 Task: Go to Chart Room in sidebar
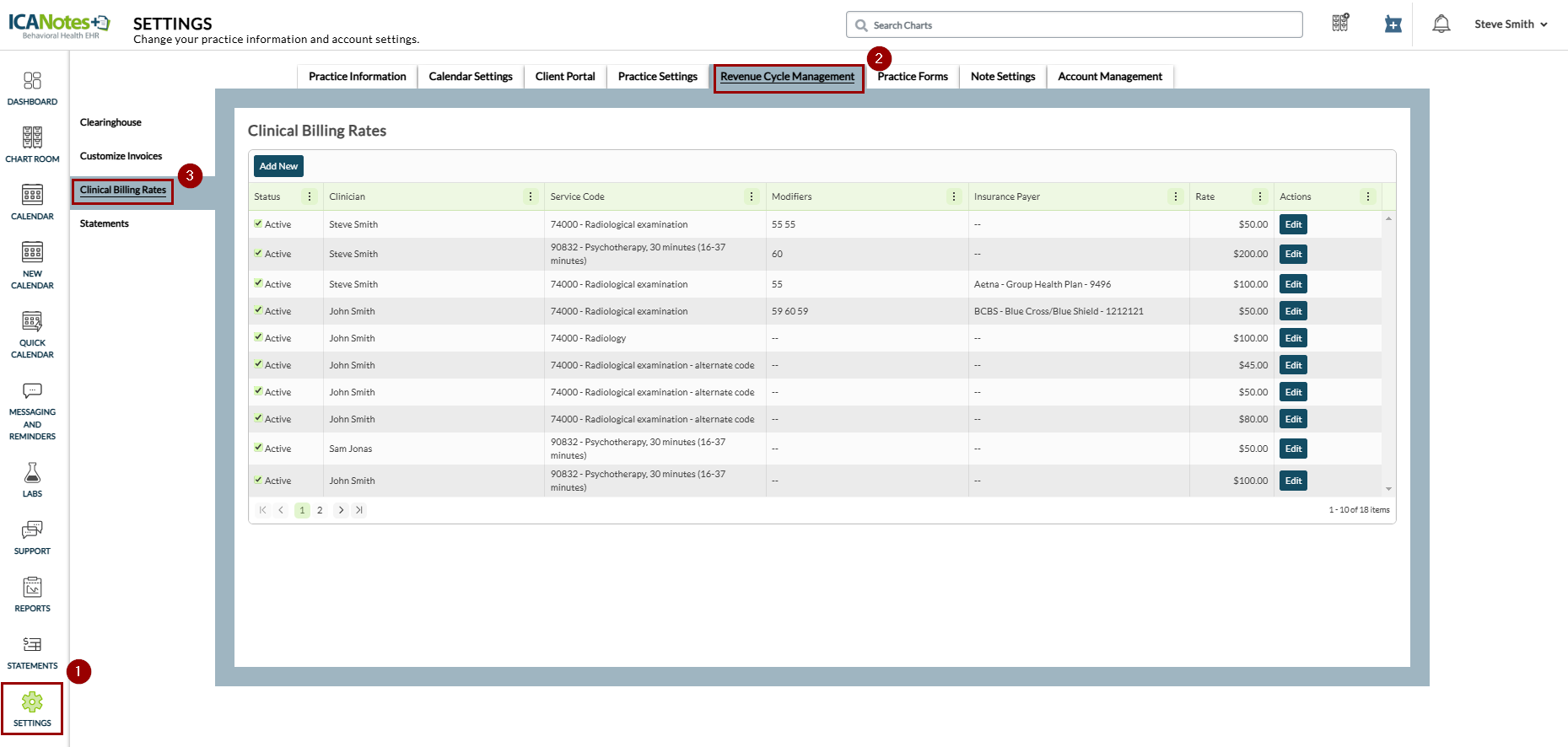tap(32, 138)
